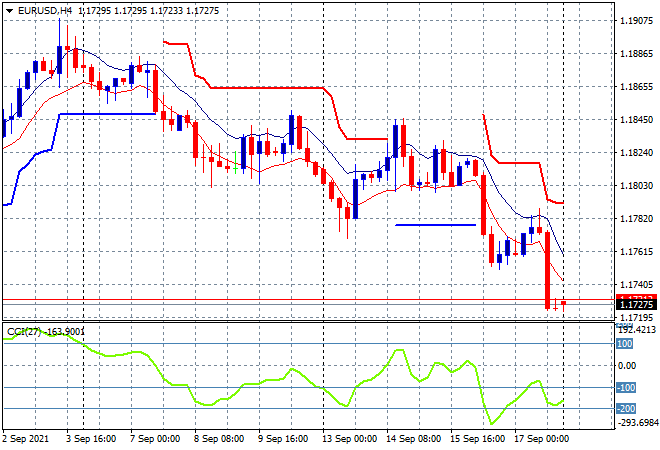
Task: Click the 1.17820 price axis label
Action: 636,218
